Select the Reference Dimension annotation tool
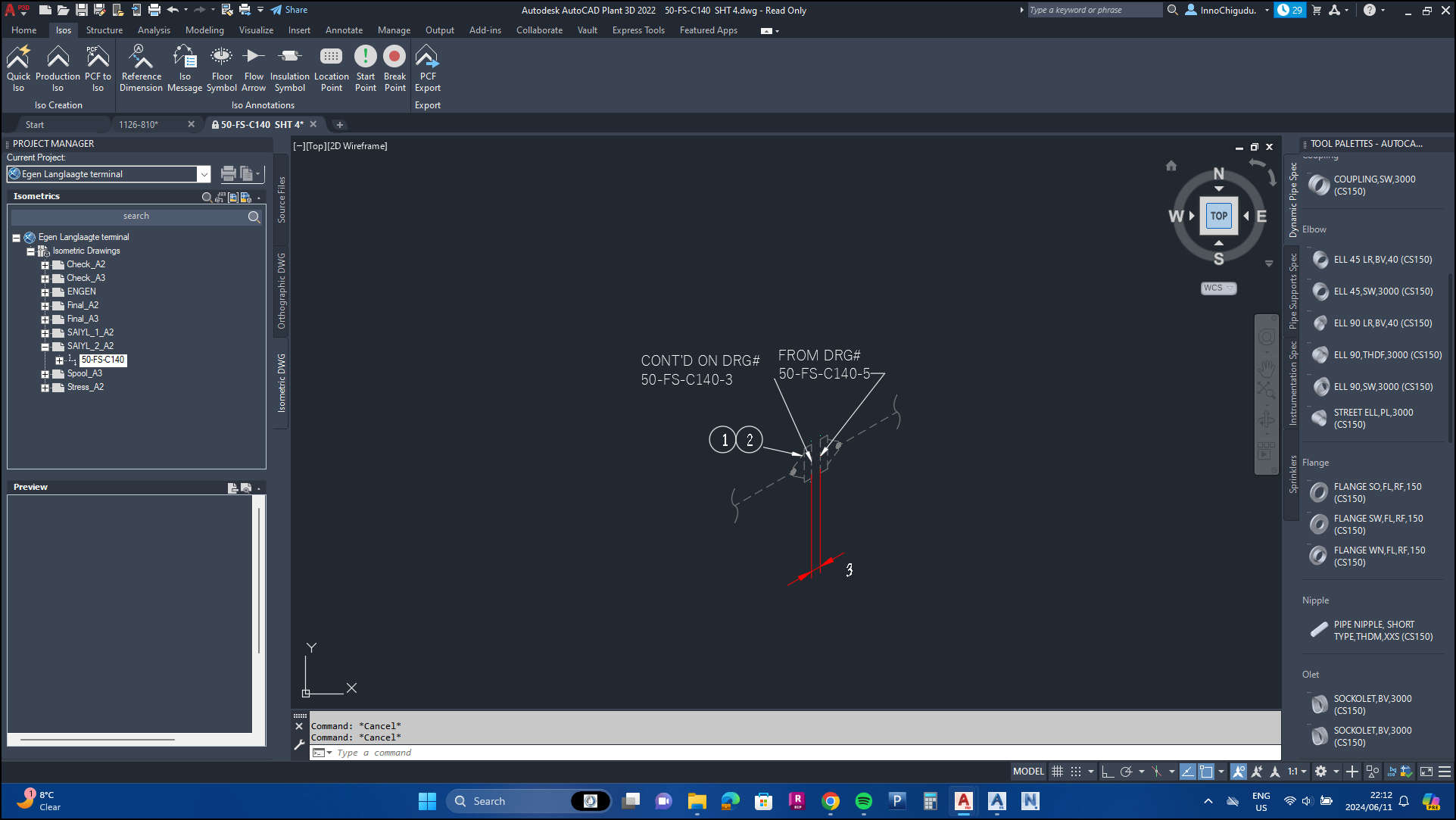Screen dimensions: 1456x820 141,67
